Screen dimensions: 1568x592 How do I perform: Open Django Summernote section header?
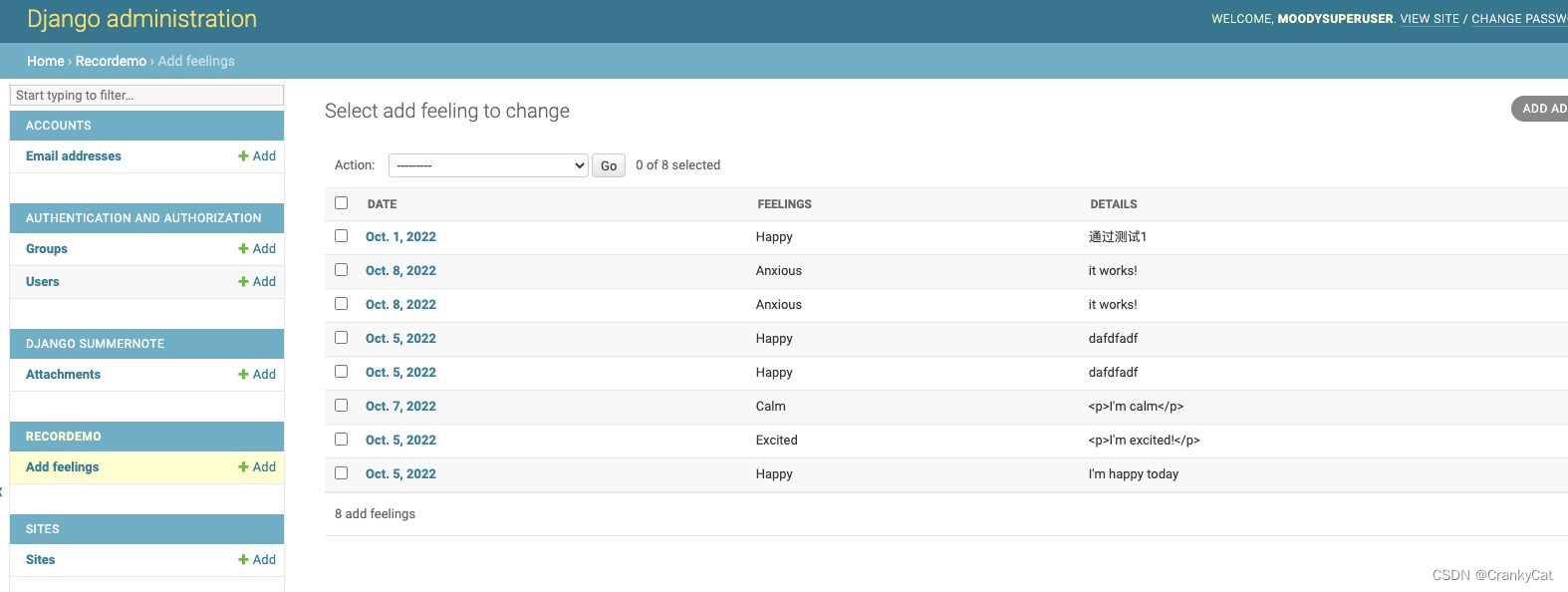pos(95,344)
